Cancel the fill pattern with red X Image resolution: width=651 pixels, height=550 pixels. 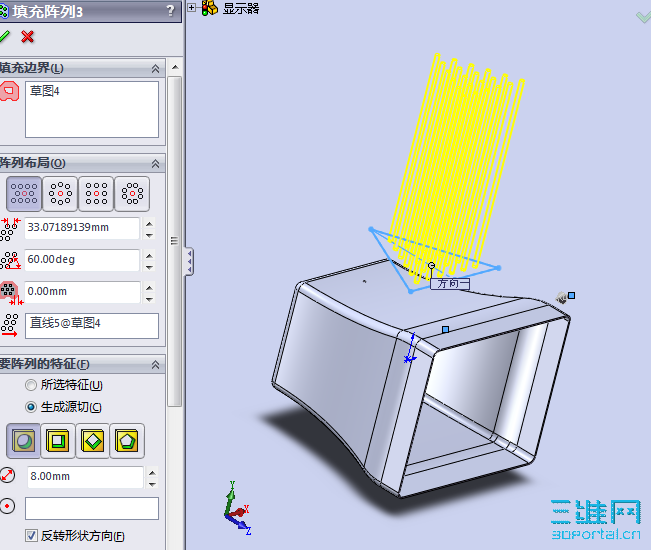point(27,37)
